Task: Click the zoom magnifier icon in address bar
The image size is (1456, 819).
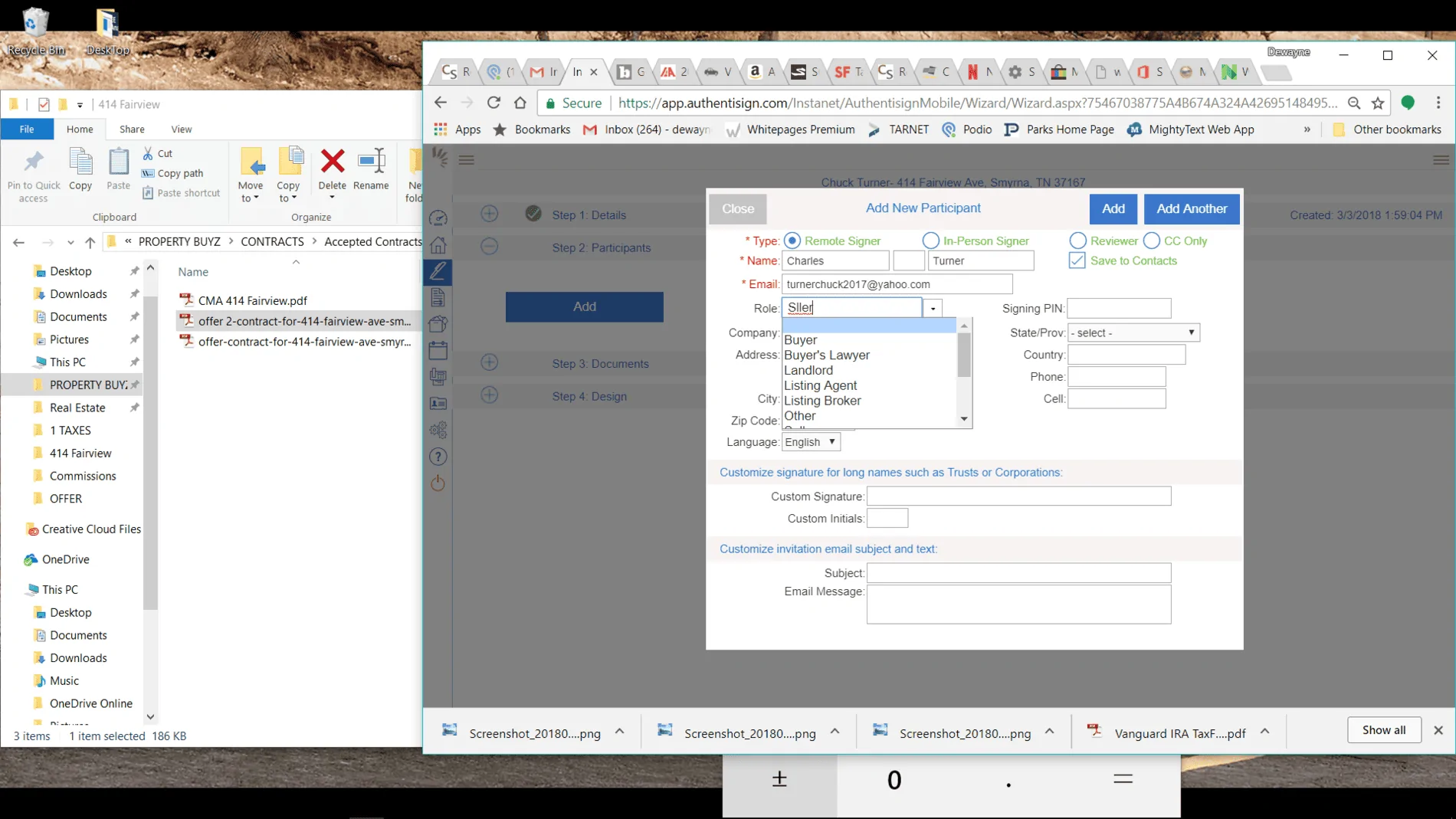Action: click(1354, 103)
